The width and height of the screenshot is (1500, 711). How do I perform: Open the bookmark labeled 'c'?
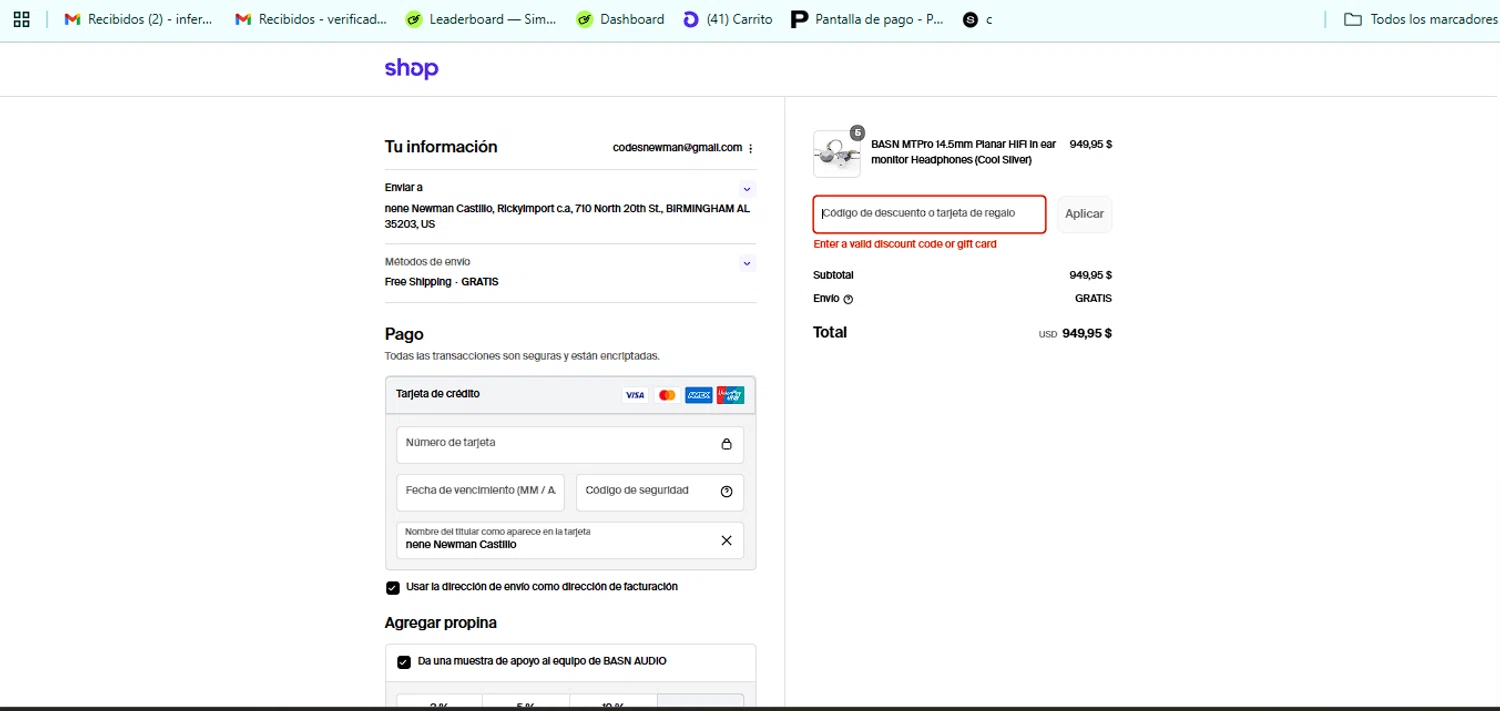click(x=977, y=19)
